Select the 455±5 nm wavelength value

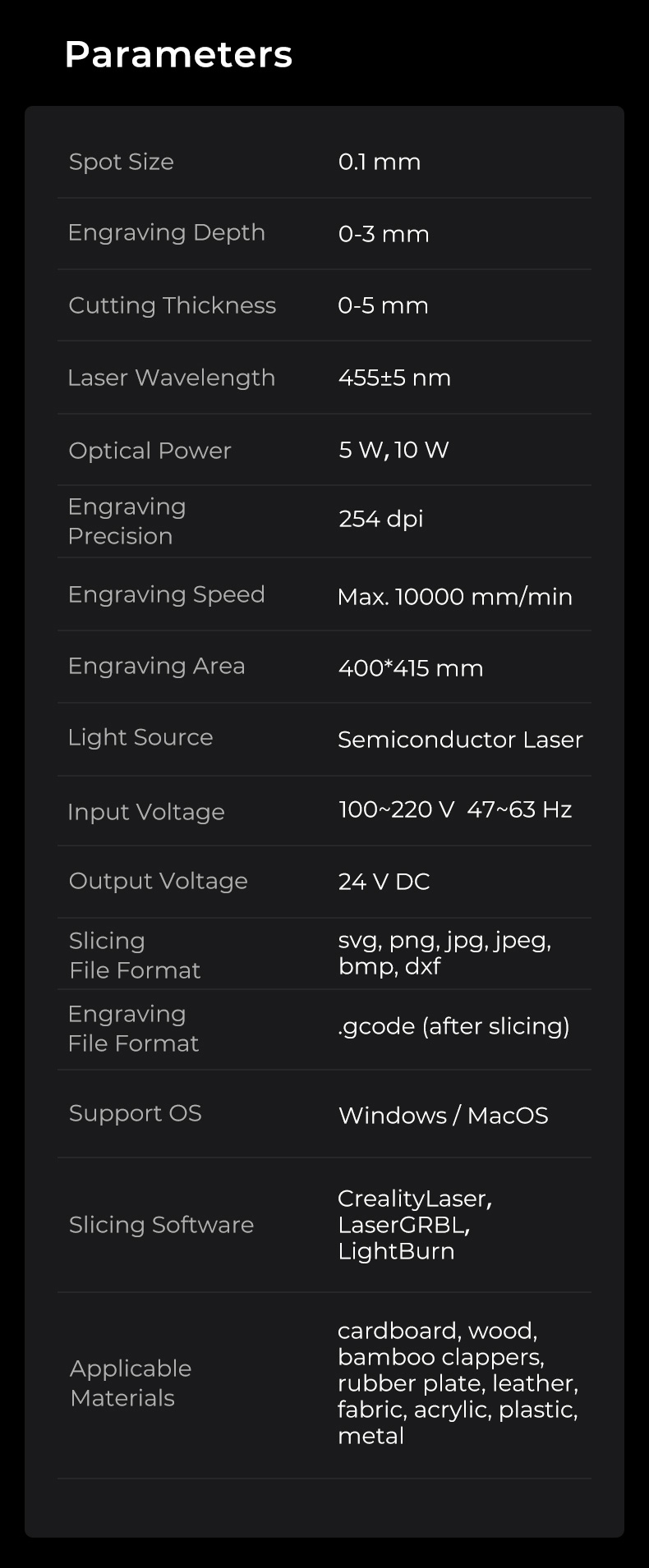point(394,378)
